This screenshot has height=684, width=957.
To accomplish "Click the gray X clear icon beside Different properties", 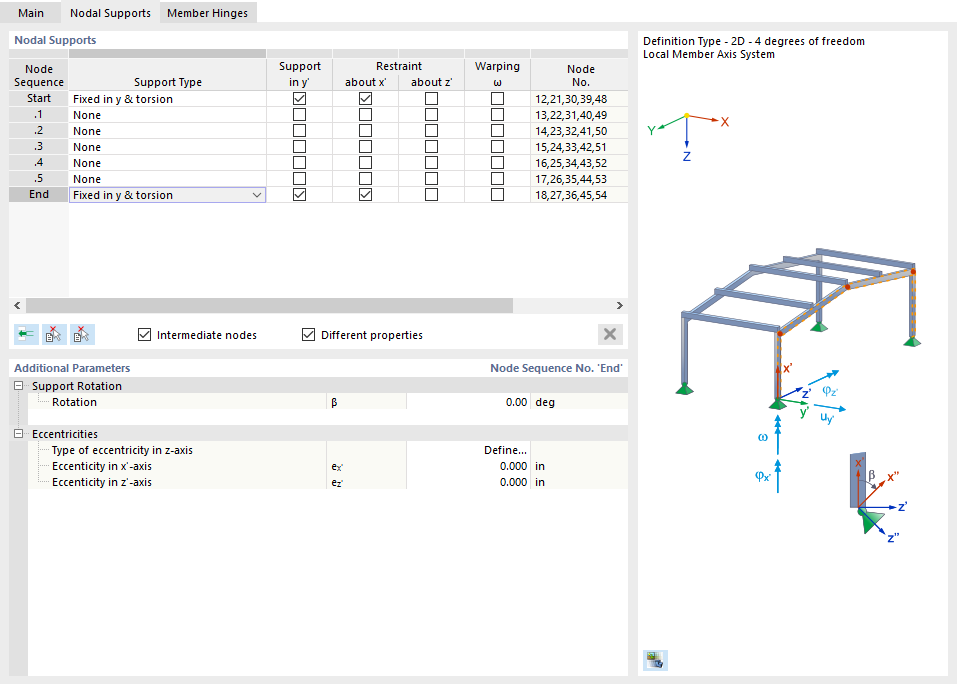I will point(609,334).
